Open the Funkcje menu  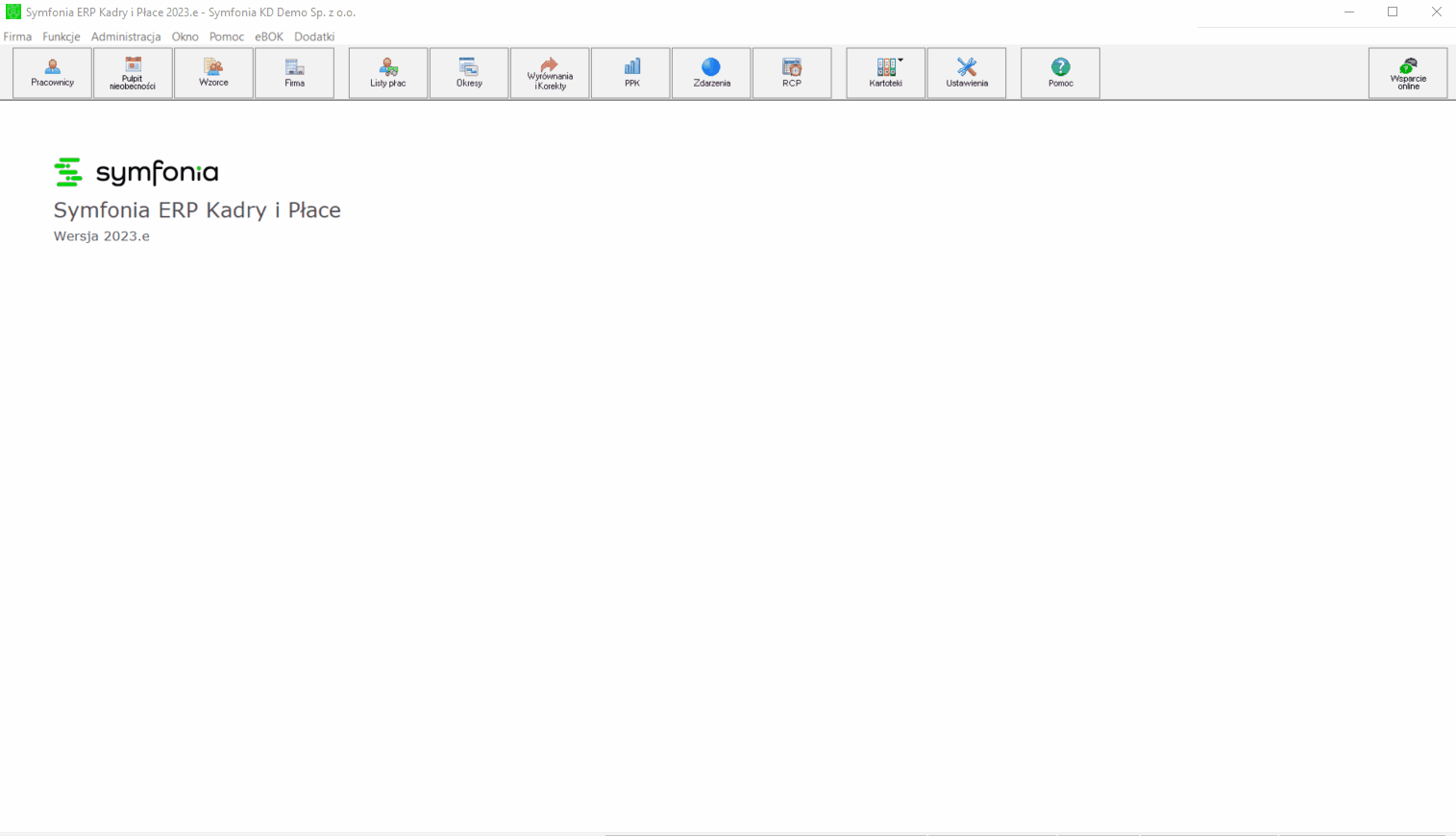[62, 37]
